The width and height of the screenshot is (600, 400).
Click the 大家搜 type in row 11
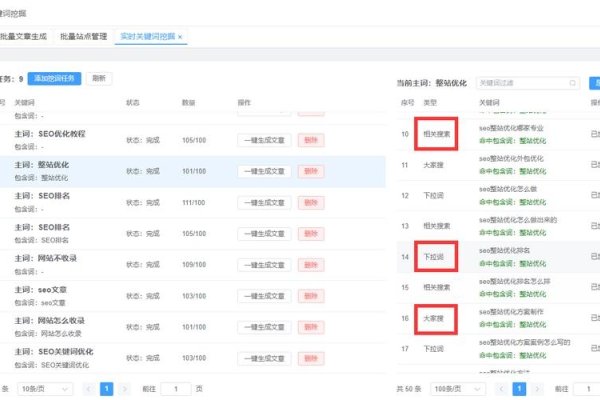tap(433, 165)
